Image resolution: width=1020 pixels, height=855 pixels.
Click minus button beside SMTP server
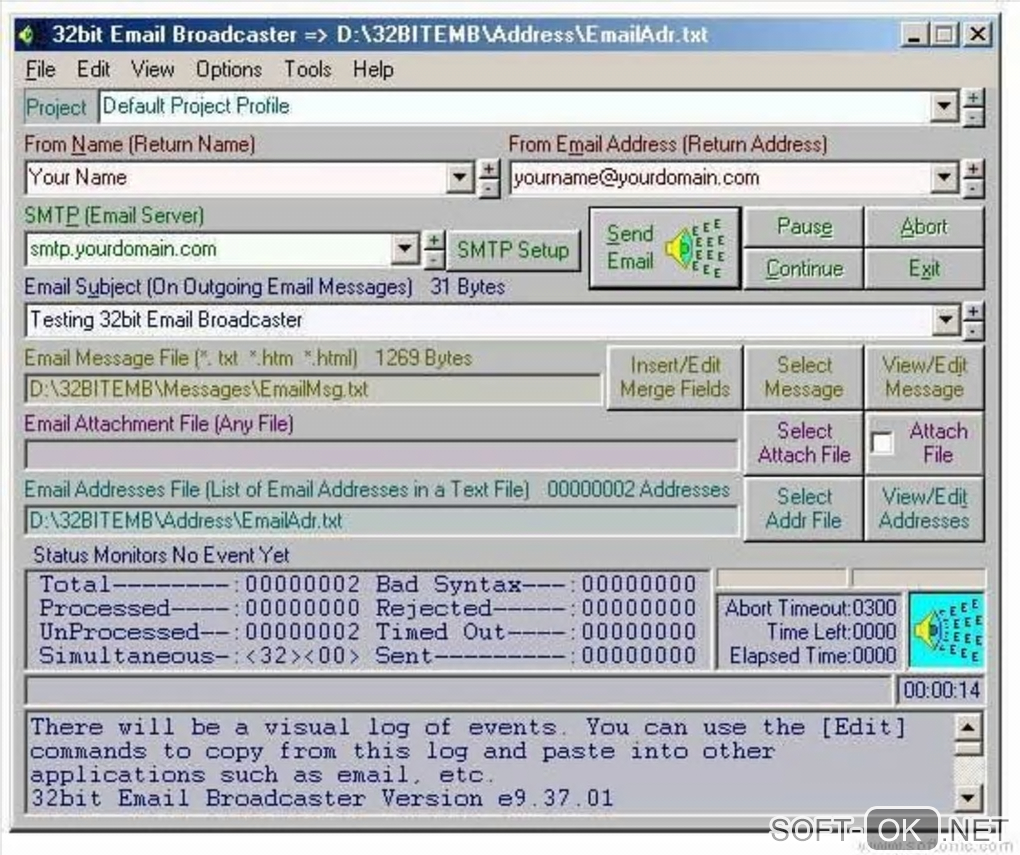click(x=434, y=259)
